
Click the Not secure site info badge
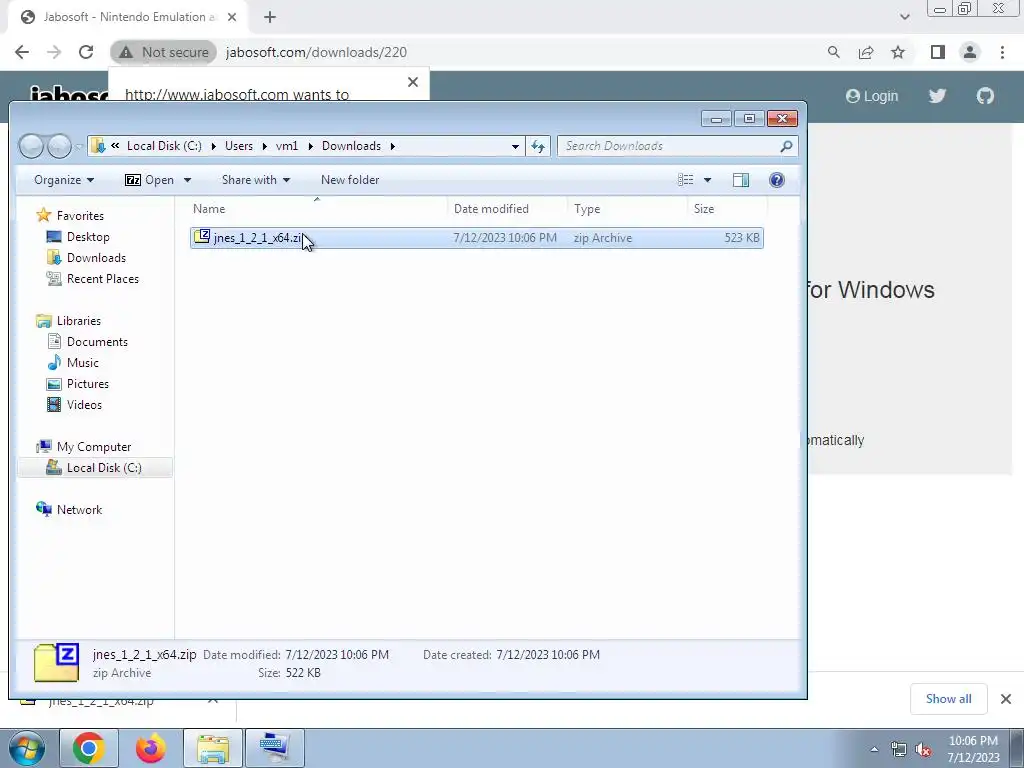click(163, 52)
